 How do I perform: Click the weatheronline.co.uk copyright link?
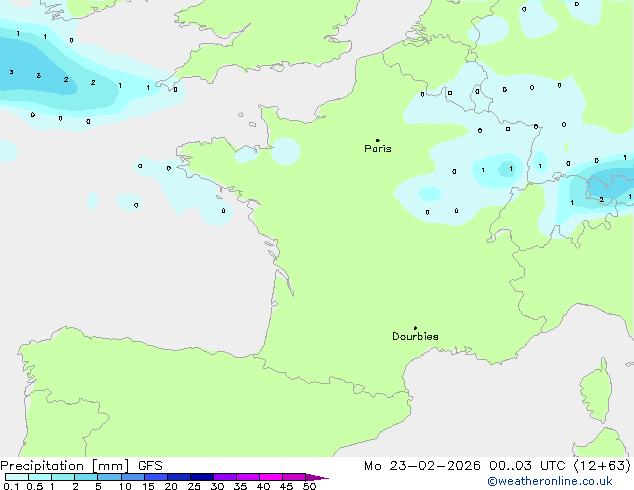pos(550,481)
